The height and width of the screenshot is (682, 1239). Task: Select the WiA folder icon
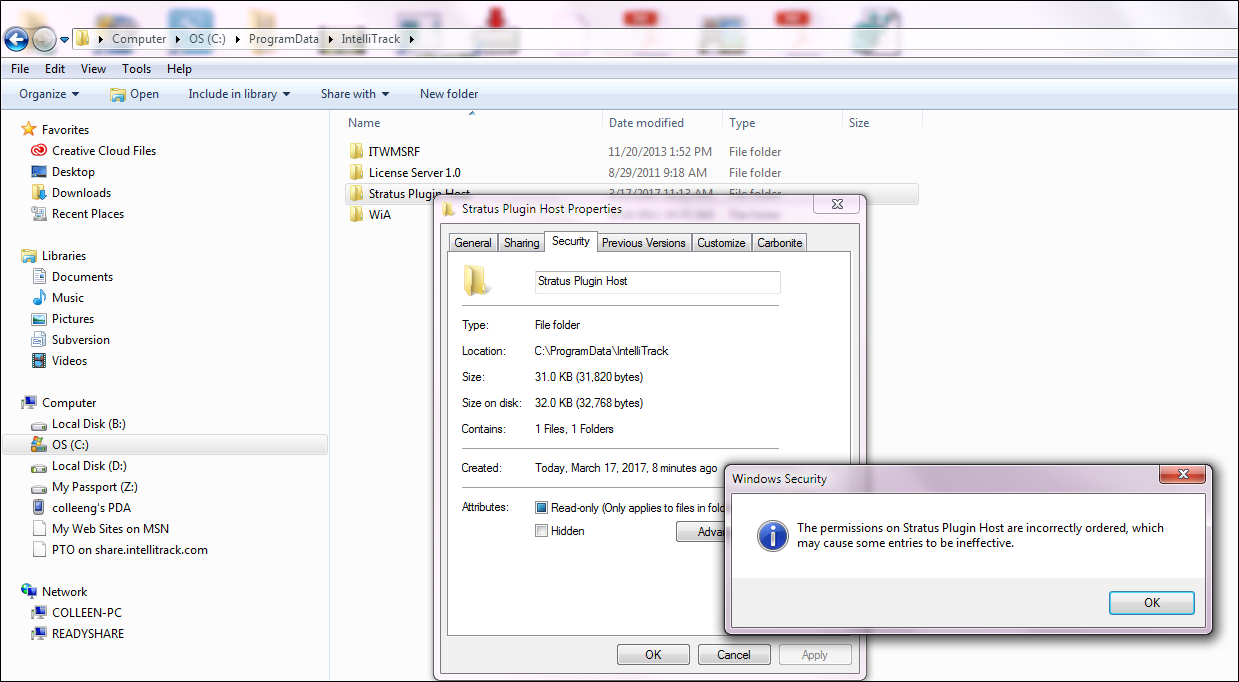tap(356, 215)
